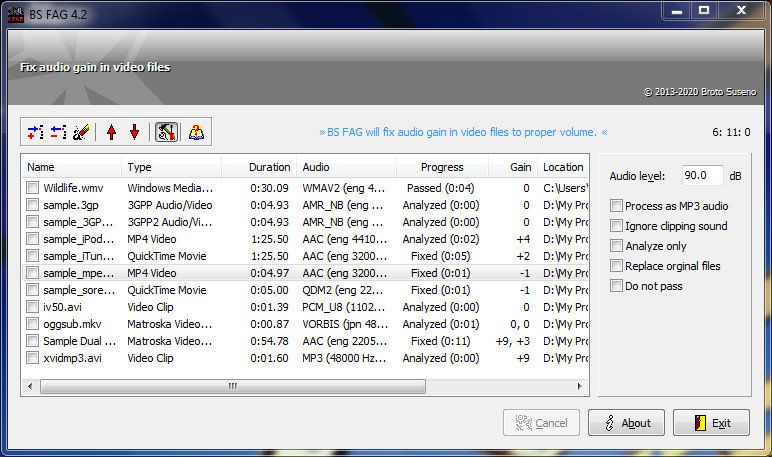Sort list by Duration column header

coord(259,167)
